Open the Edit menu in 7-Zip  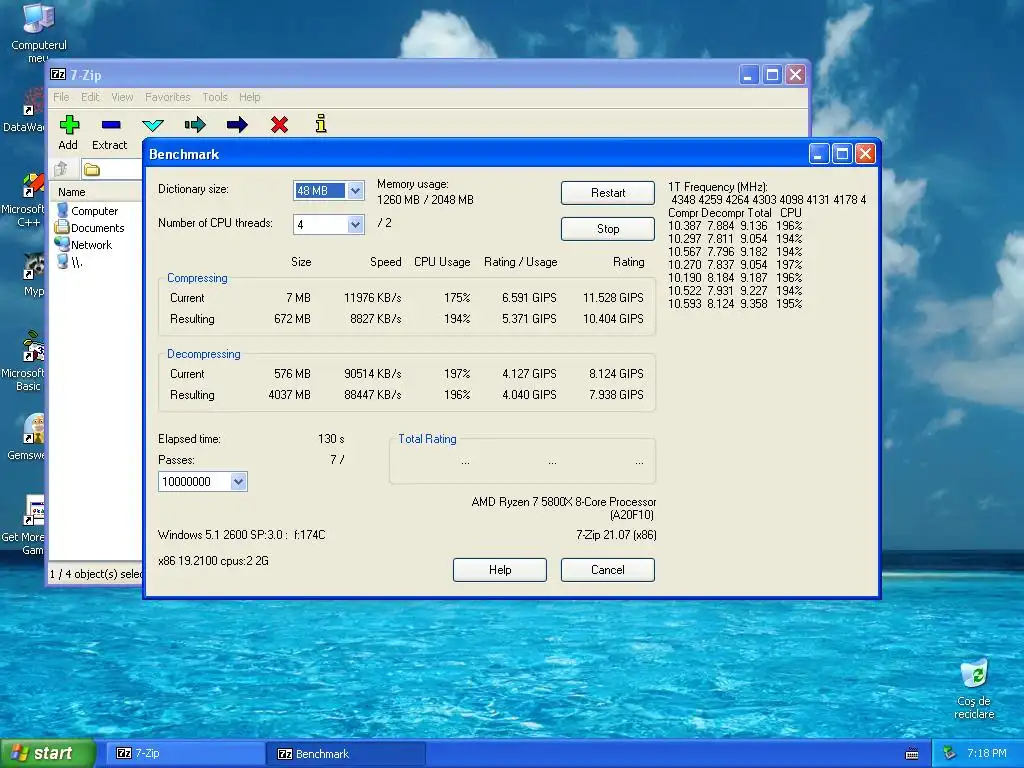point(90,97)
